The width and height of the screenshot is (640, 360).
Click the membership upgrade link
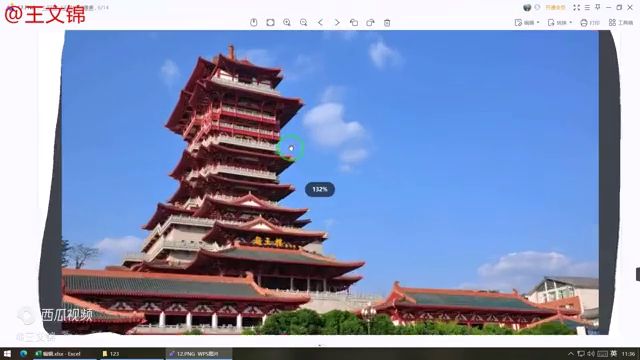click(x=556, y=7)
